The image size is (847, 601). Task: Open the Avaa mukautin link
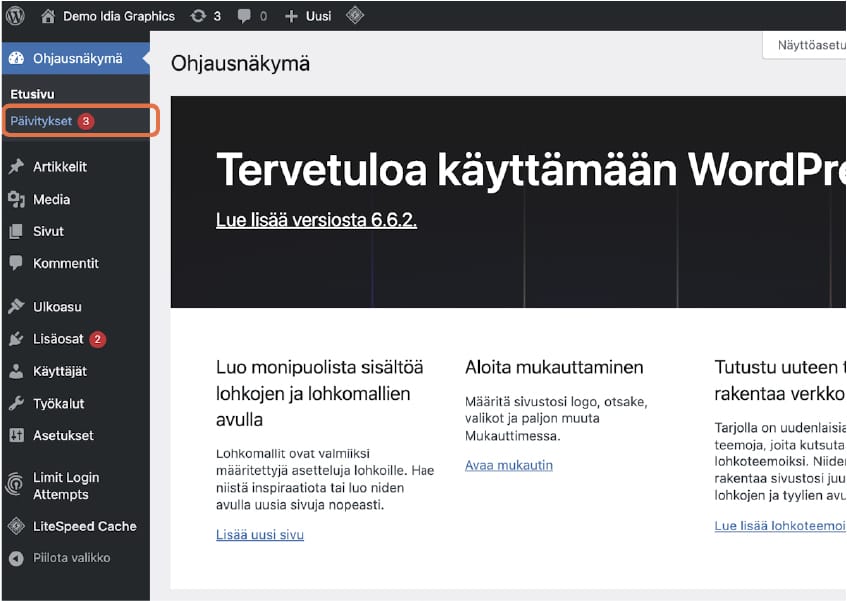point(508,465)
